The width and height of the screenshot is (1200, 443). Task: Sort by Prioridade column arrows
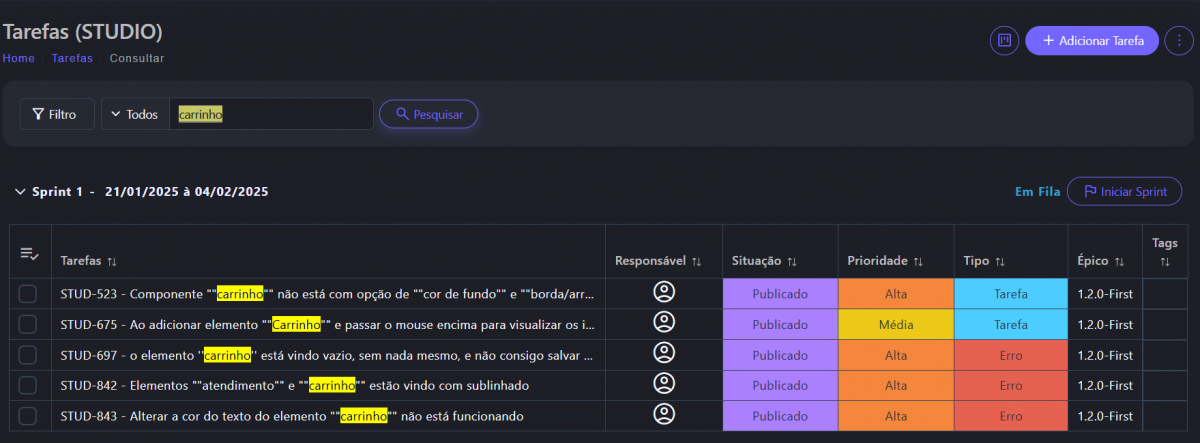coord(916,261)
